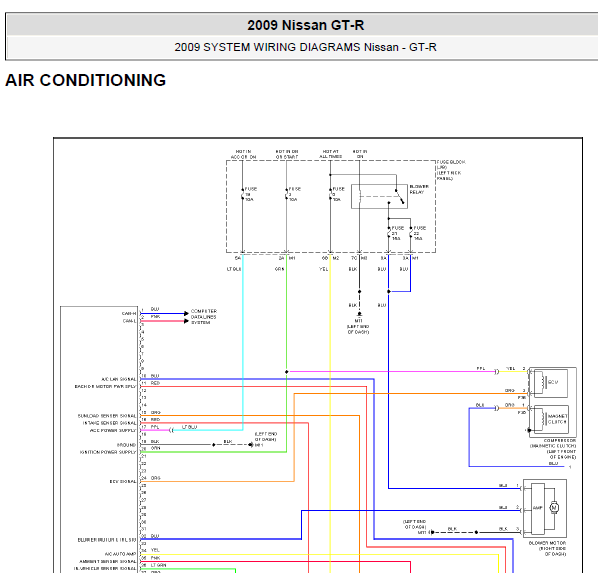Click the '2009 SYSTEM WIRING DIAGRAMS Nissan - GT-R' subtitle
The image size is (598, 573).
305,47
